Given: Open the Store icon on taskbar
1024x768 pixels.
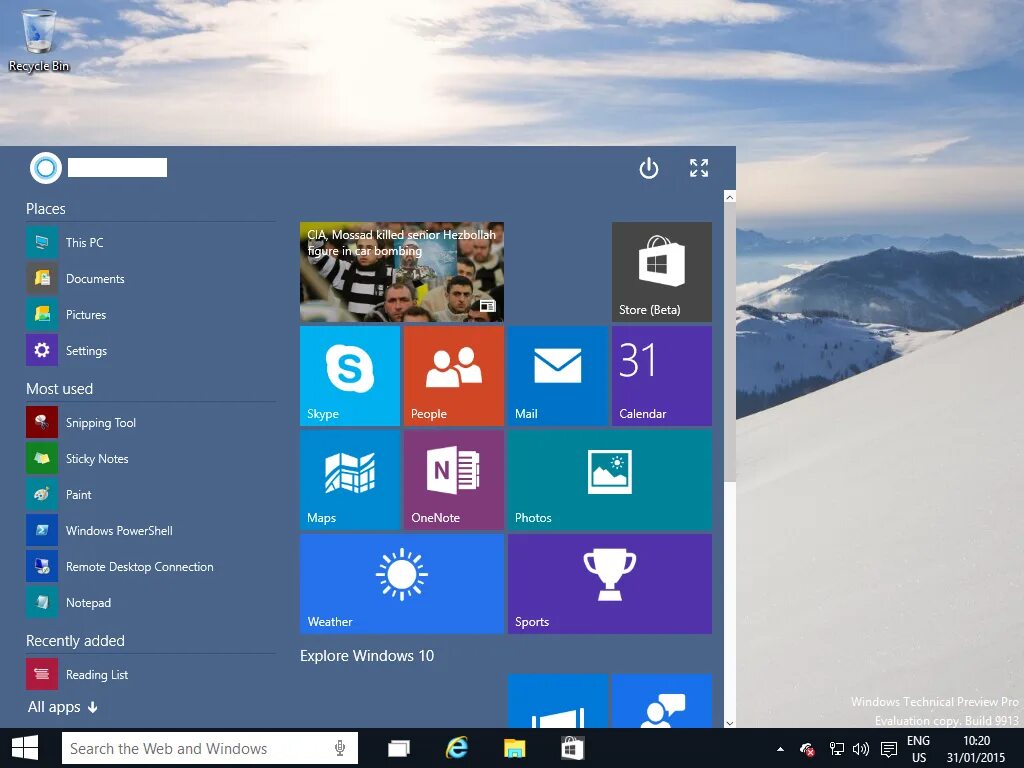Looking at the screenshot, I should (572, 748).
